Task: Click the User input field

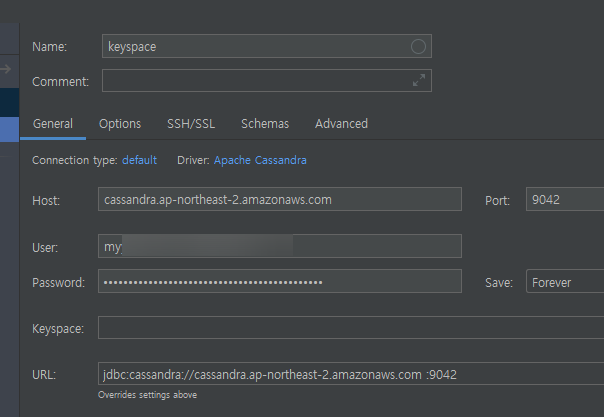Action: tap(280, 246)
